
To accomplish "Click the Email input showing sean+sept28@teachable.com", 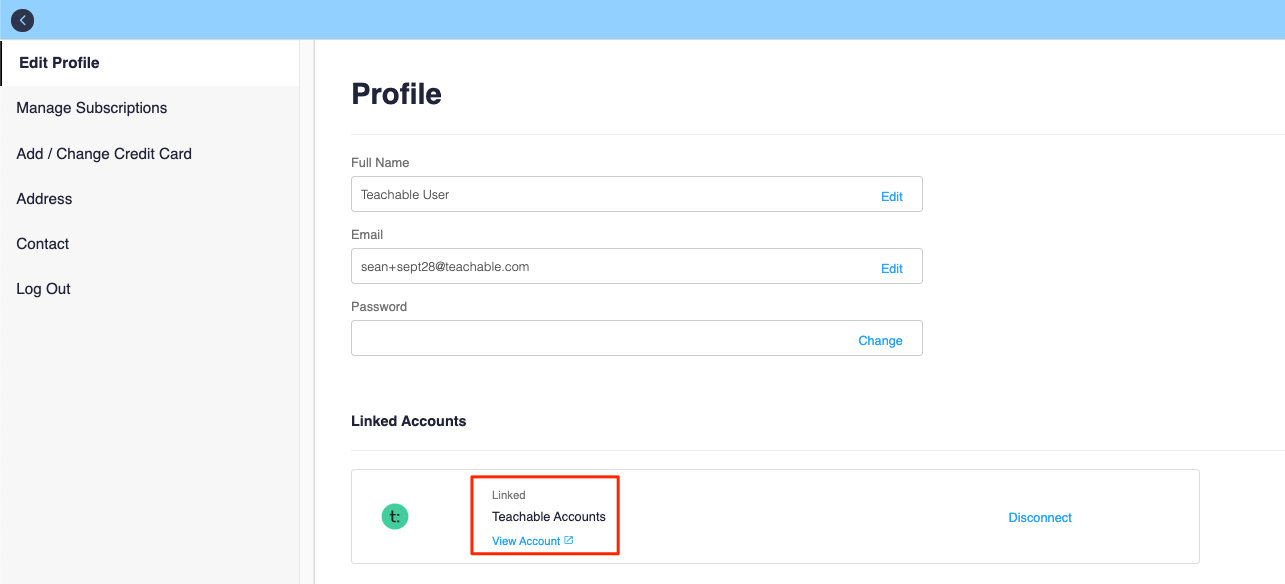I will tap(637, 266).
